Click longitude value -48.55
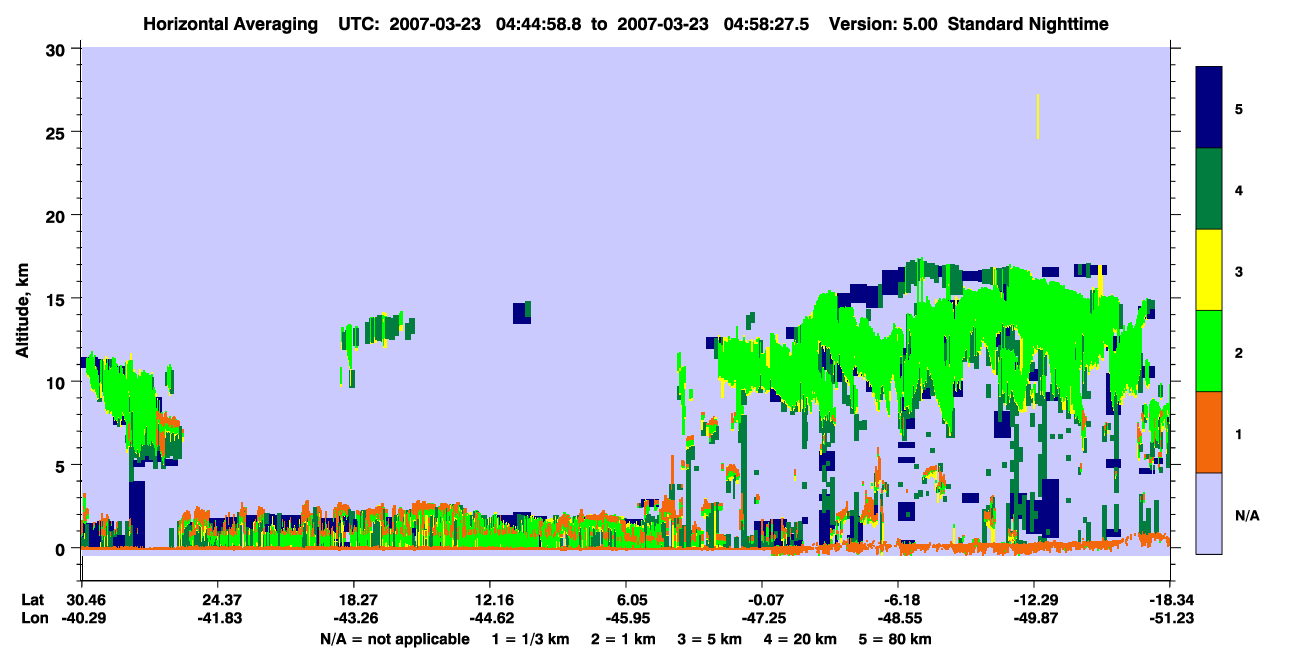 [898, 619]
